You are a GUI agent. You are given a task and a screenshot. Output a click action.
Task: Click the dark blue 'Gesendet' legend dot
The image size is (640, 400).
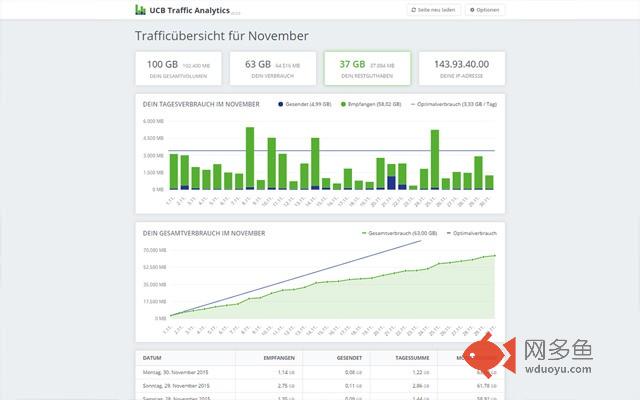click(280, 104)
